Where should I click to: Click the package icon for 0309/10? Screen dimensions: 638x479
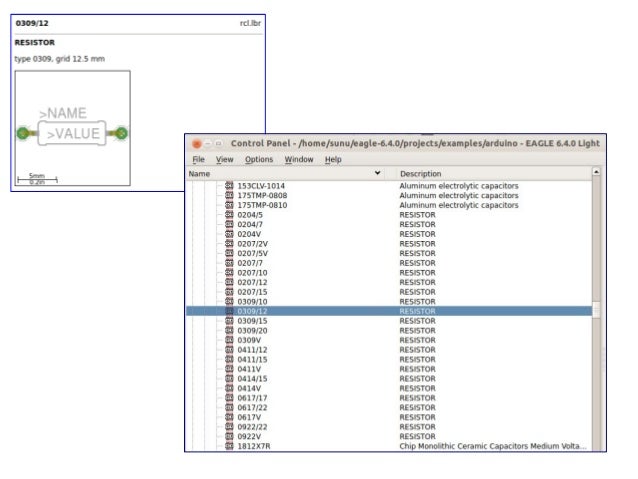click(x=229, y=302)
